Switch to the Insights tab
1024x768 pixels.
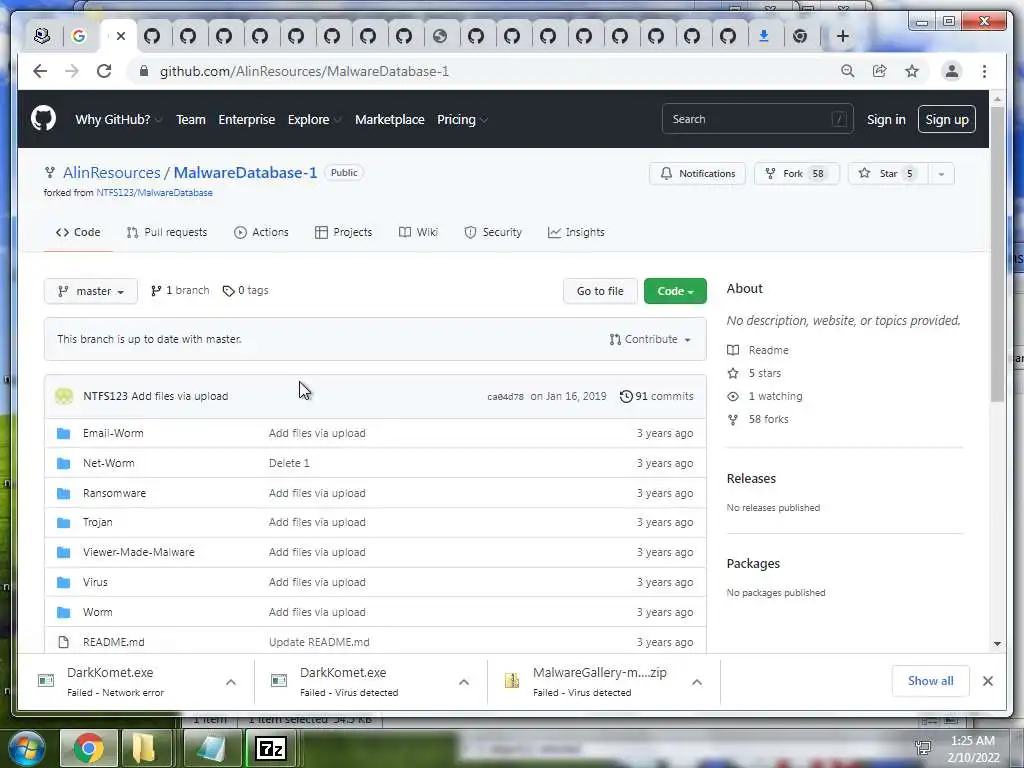[x=576, y=232]
